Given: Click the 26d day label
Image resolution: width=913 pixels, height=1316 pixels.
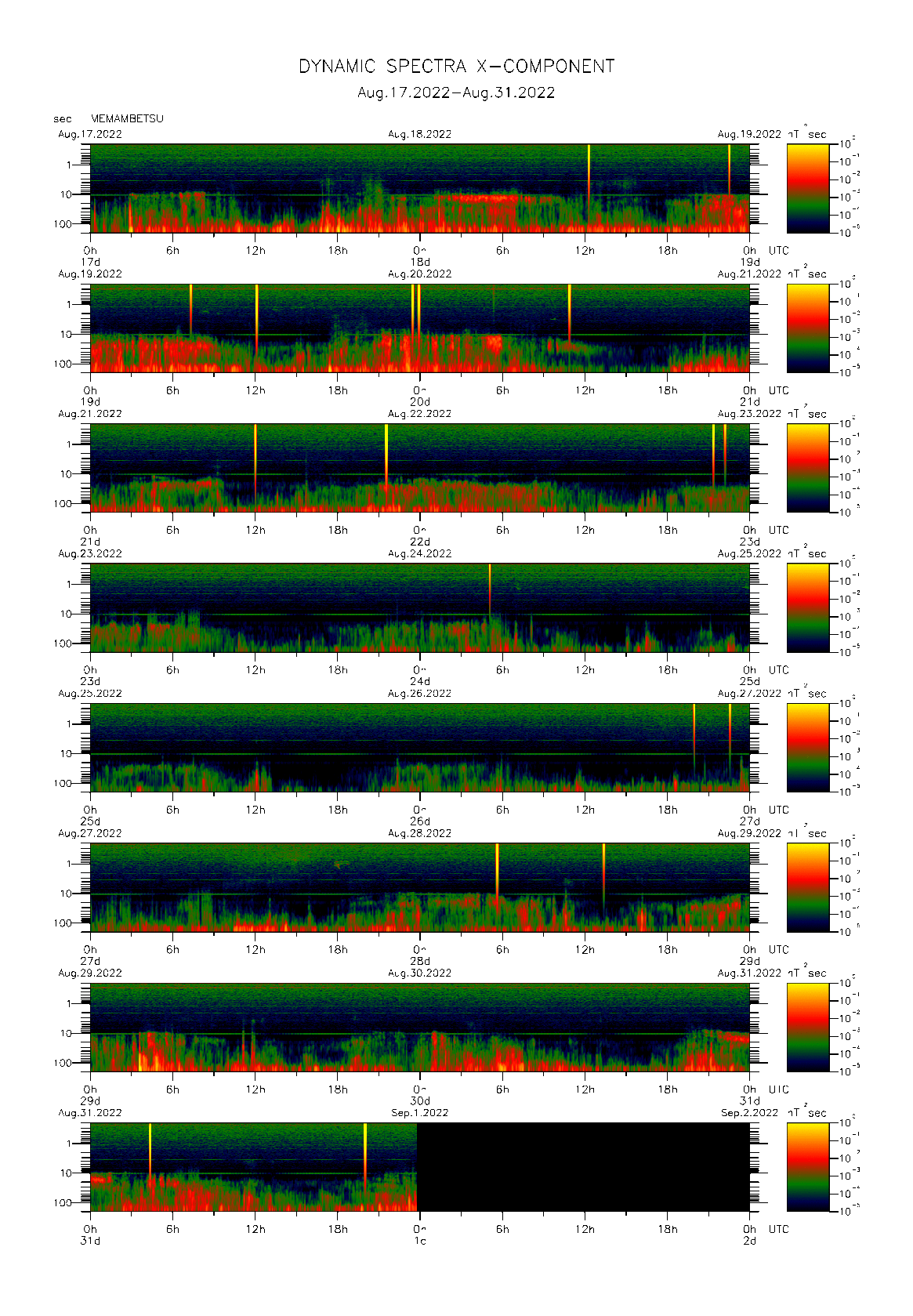Looking at the screenshot, I should (420, 821).
